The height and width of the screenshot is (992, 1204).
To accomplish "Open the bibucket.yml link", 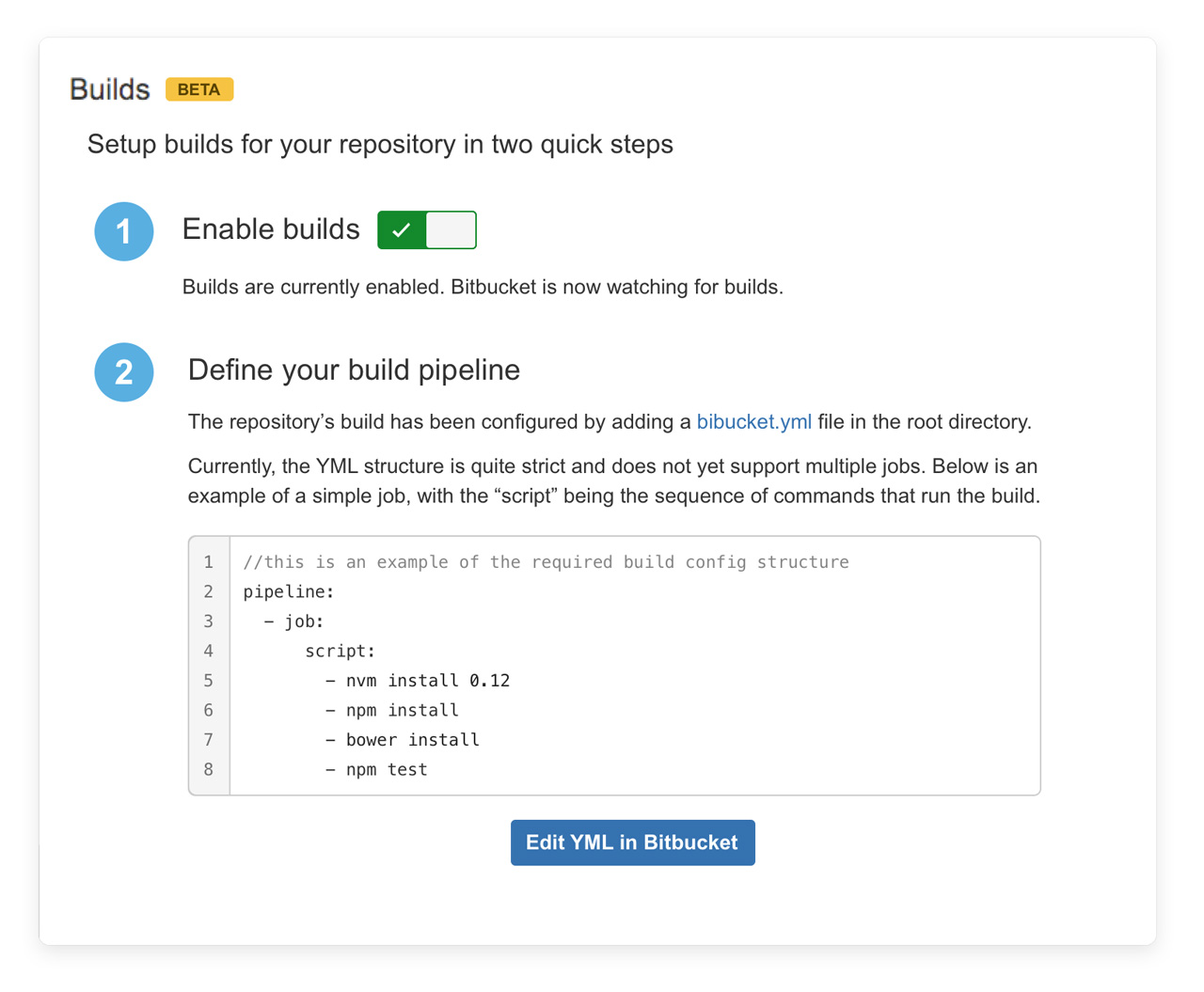I will 753,422.
